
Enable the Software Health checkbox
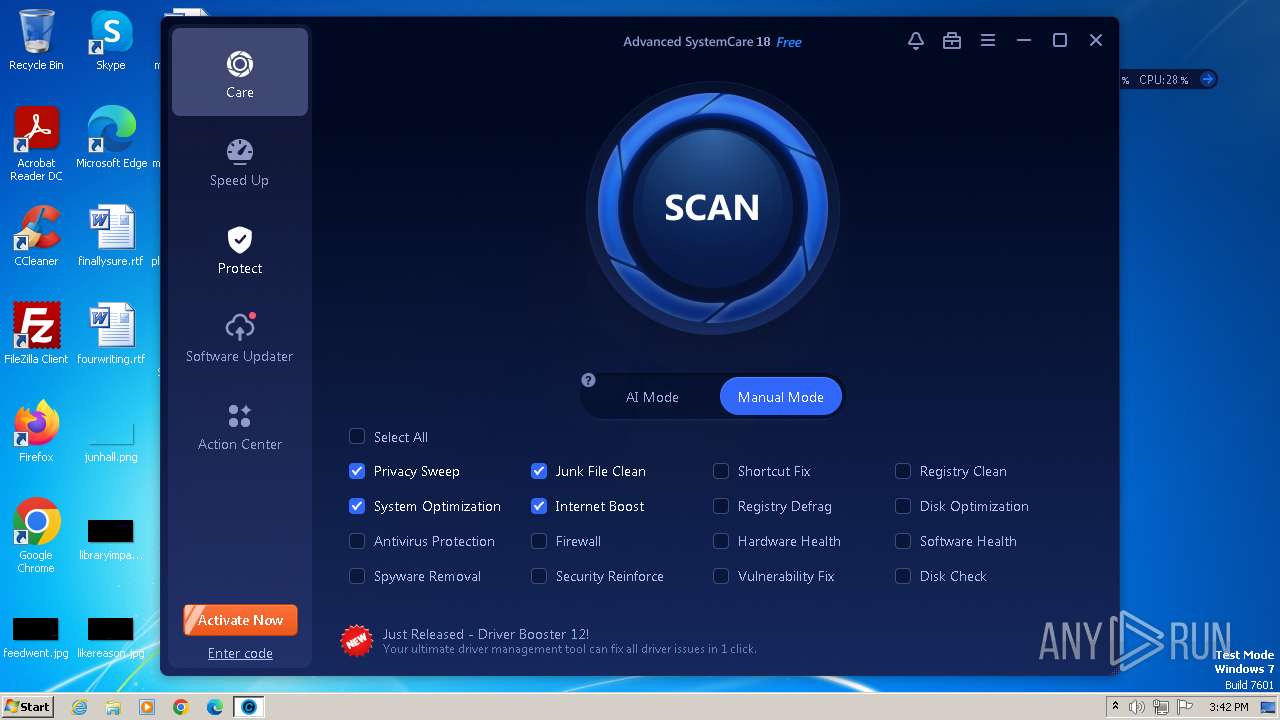click(903, 540)
